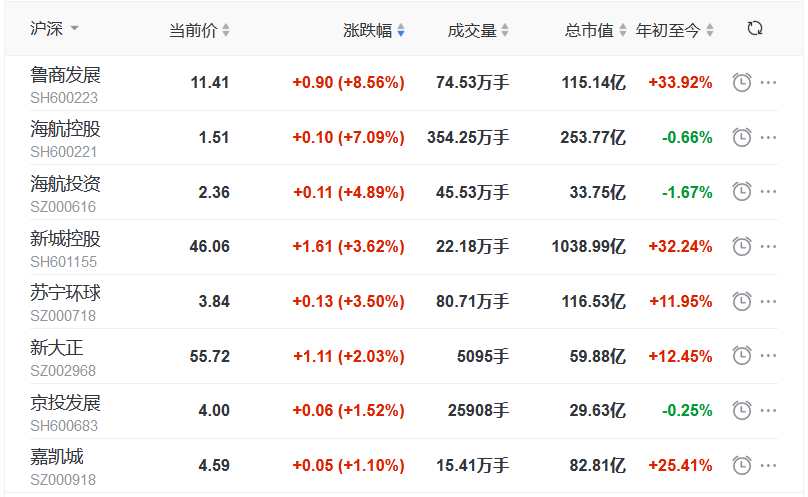Click current price 11.41
Image resolution: width=808 pixels, height=497 pixels.
(210, 82)
